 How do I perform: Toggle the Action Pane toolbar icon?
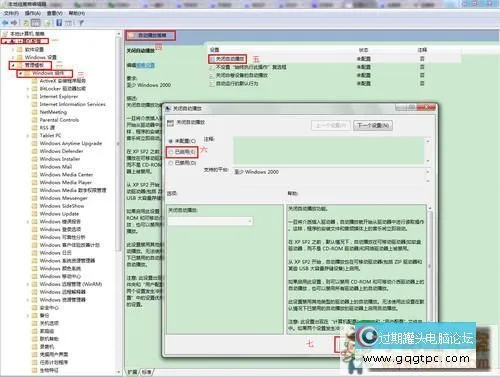[68, 23]
